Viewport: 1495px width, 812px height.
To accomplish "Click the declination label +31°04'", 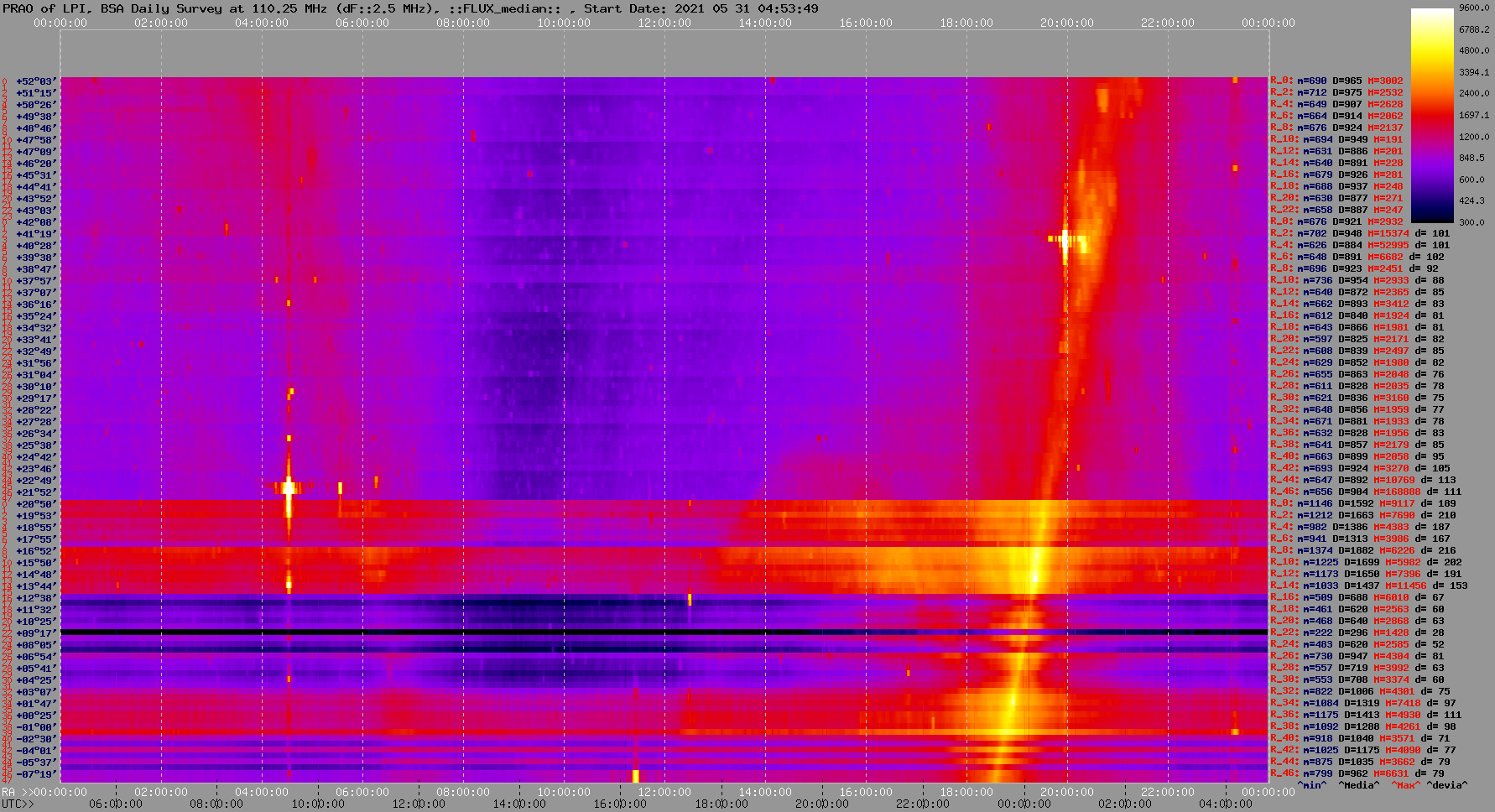I will click(36, 375).
